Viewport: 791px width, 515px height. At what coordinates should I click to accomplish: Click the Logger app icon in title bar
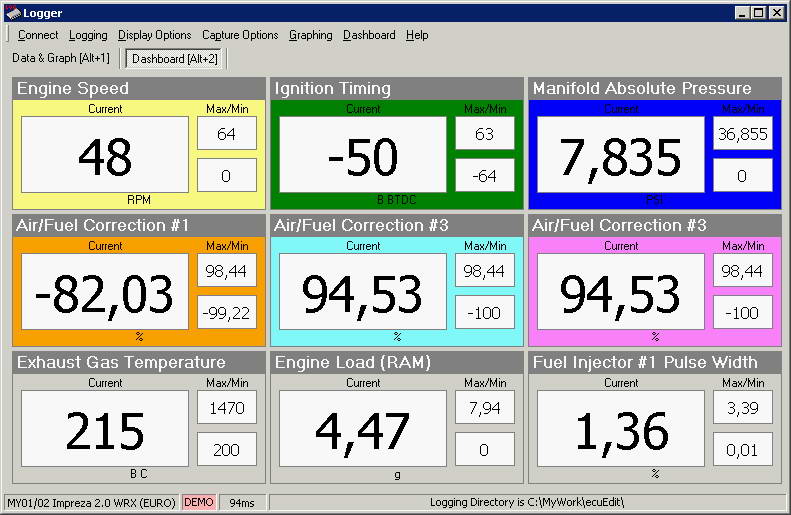tap(12, 13)
